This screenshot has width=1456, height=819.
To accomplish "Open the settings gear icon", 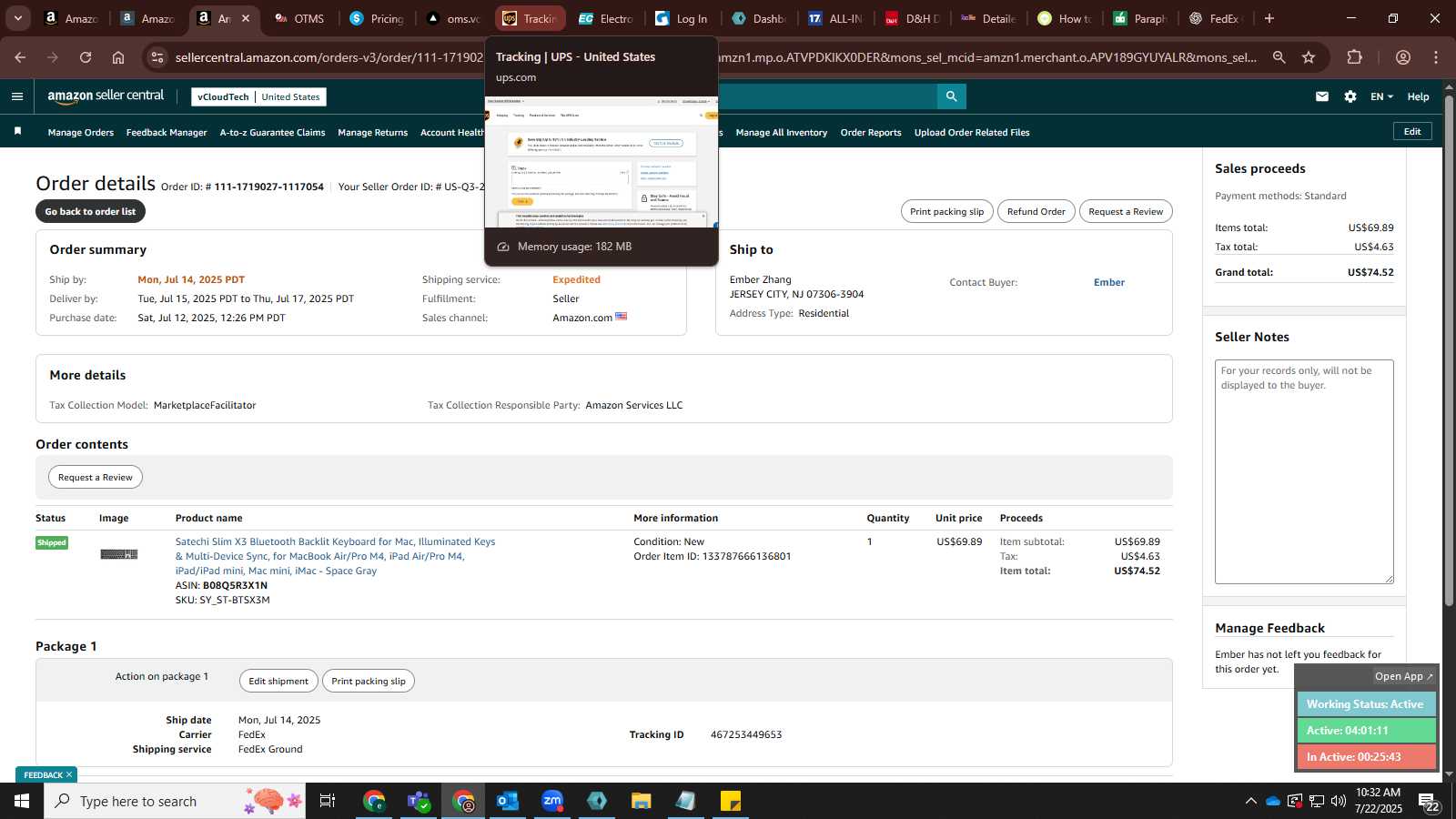I will click(x=1350, y=96).
